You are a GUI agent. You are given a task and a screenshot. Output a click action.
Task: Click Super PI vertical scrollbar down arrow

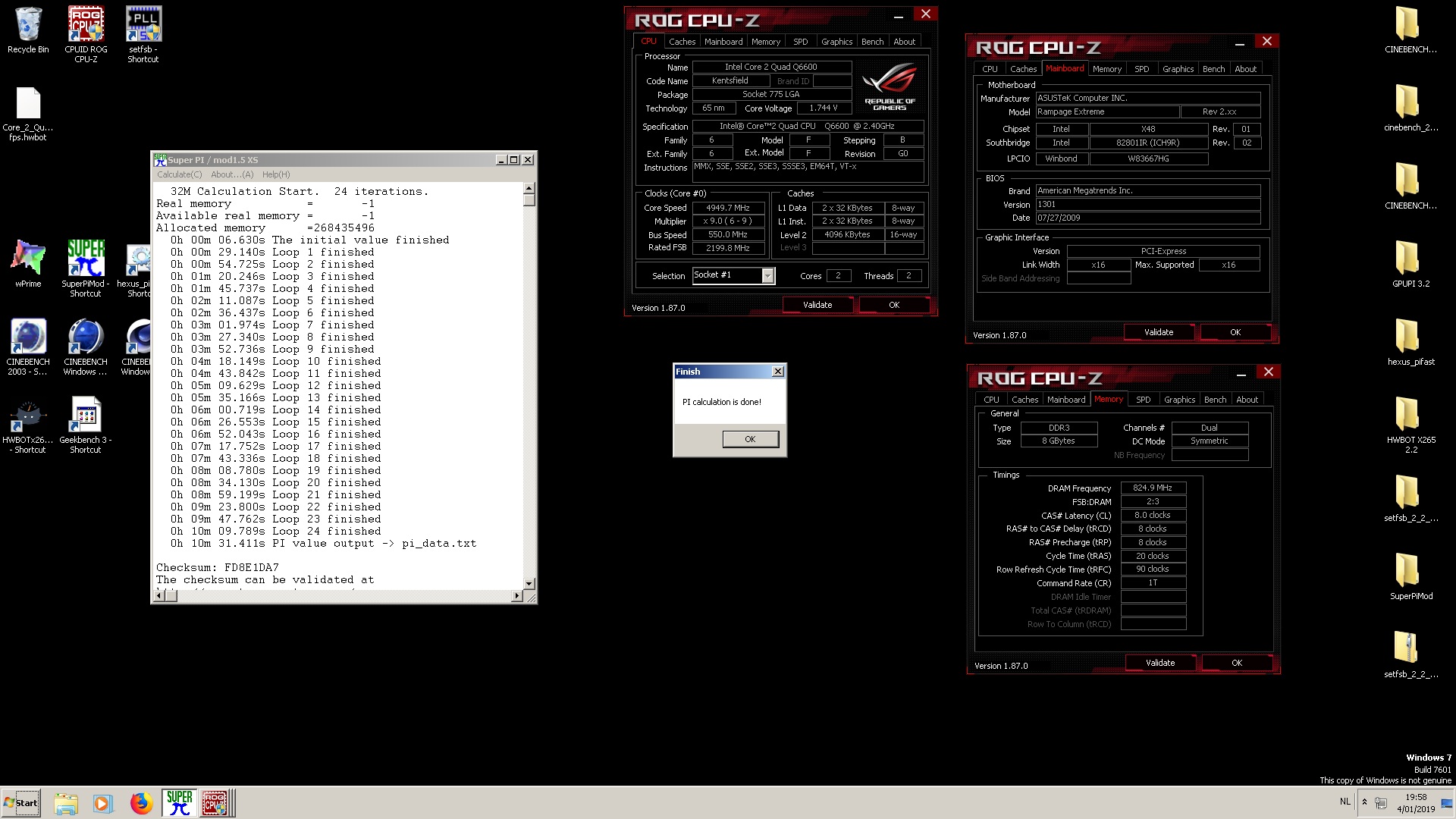click(x=529, y=583)
